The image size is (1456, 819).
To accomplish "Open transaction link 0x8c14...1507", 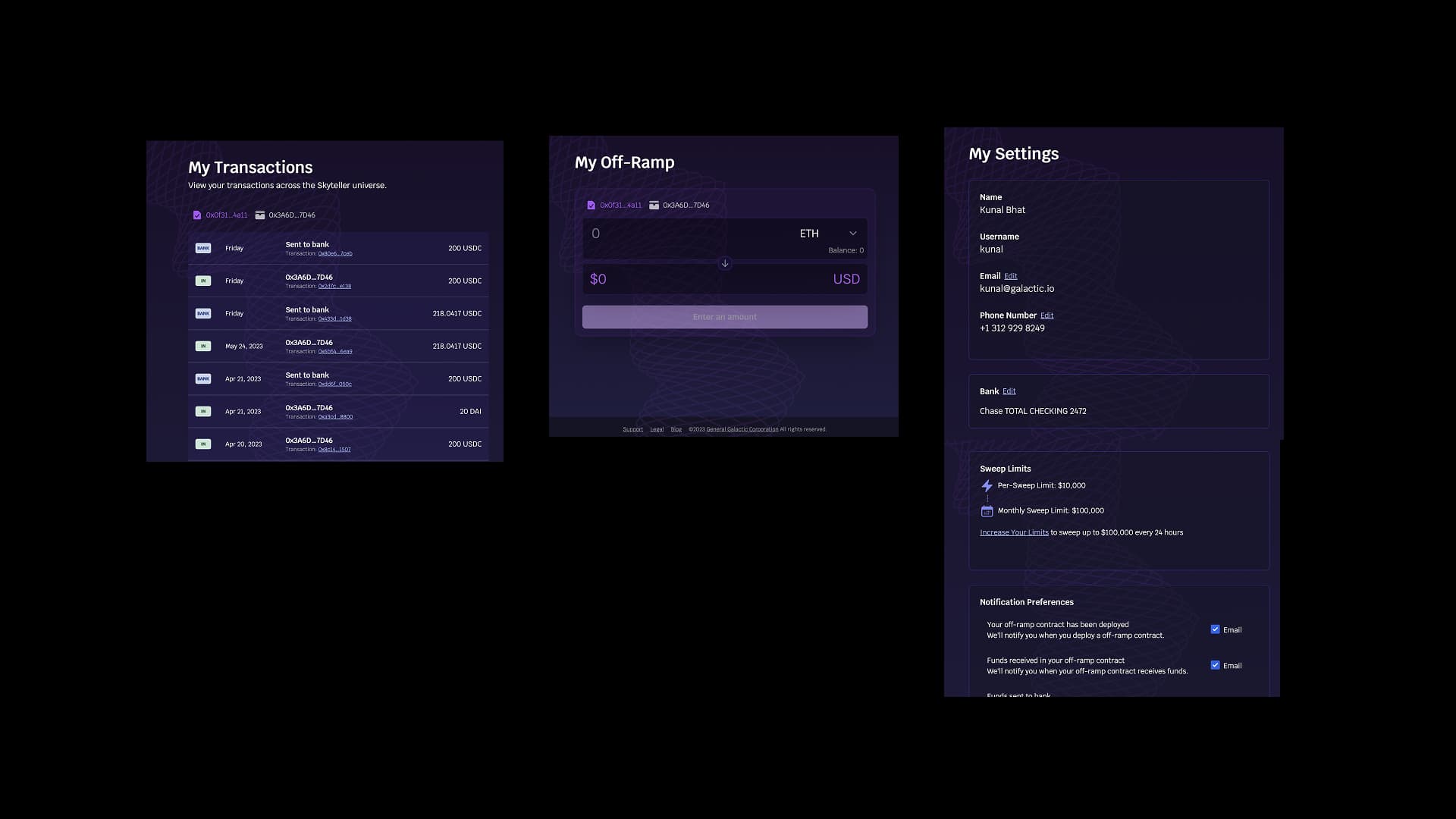I will [334, 449].
